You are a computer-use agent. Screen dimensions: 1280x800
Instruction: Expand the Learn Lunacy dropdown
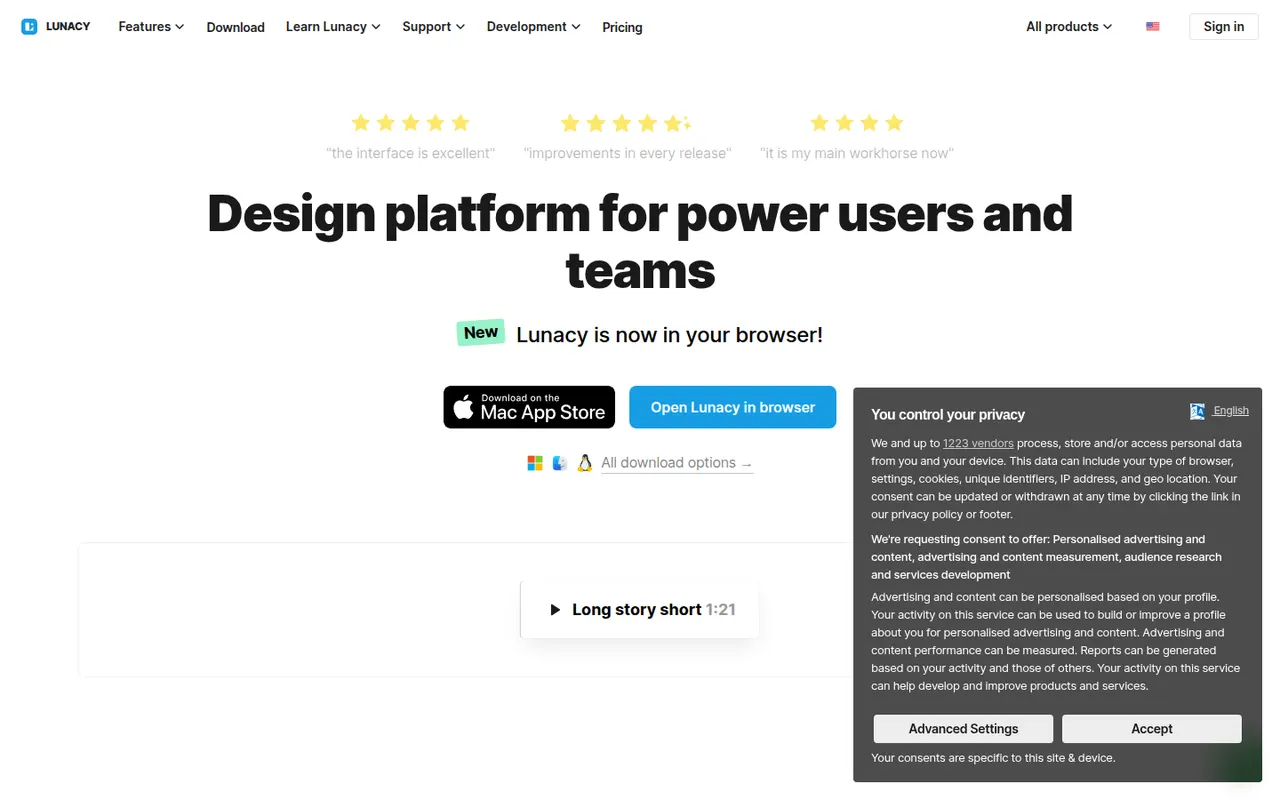(x=333, y=27)
